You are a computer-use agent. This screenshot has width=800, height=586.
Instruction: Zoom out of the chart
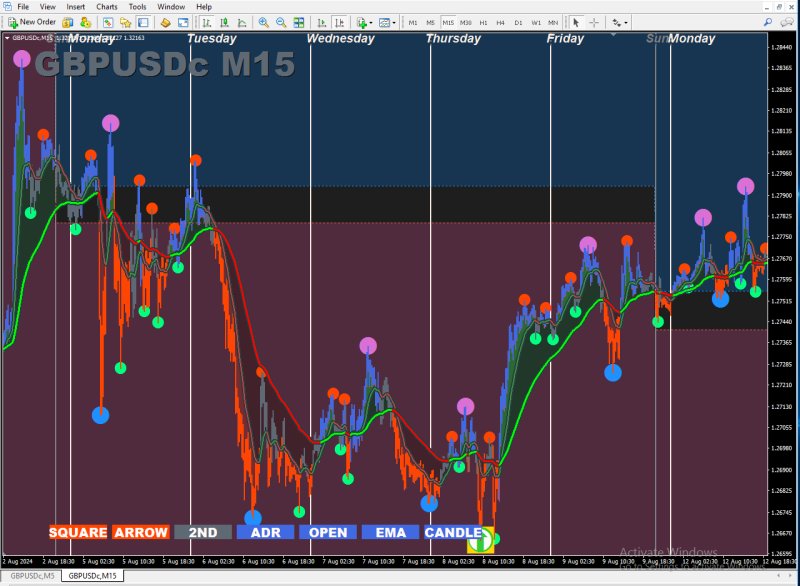click(281, 22)
